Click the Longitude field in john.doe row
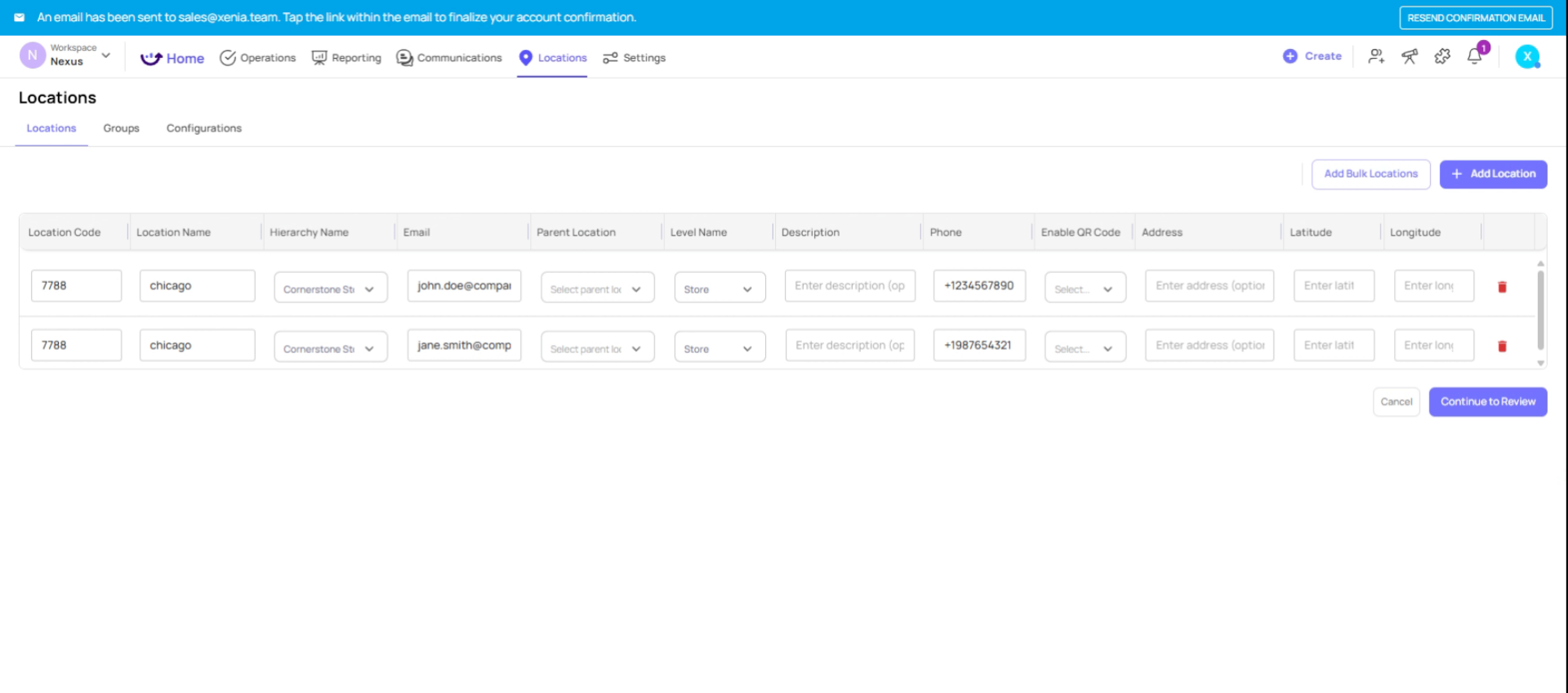1568x693 pixels. click(1434, 286)
